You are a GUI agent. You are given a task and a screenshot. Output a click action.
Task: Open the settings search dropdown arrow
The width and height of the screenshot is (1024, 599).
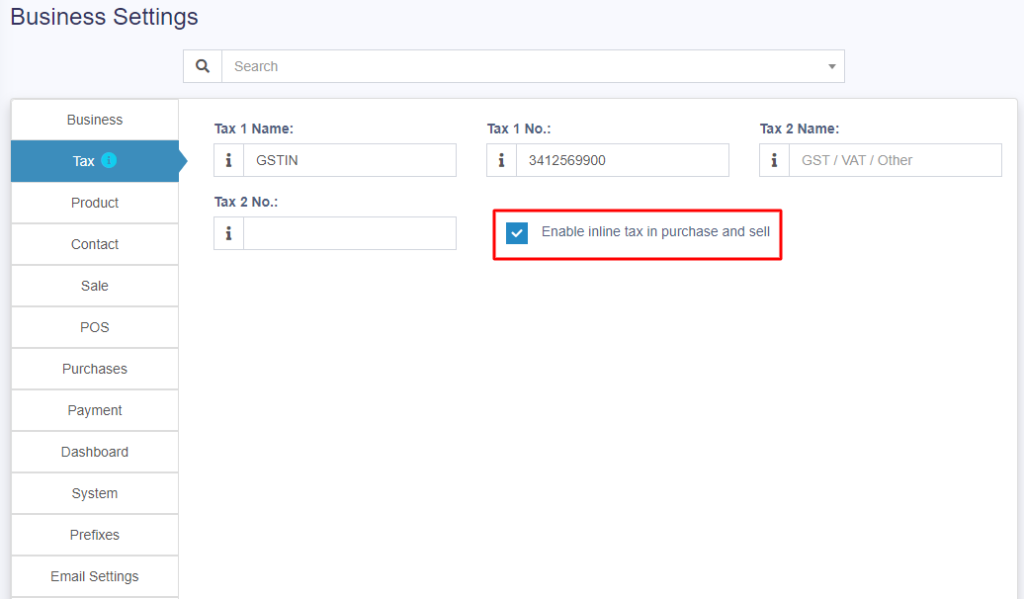pyautogui.click(x=831, y=67)
